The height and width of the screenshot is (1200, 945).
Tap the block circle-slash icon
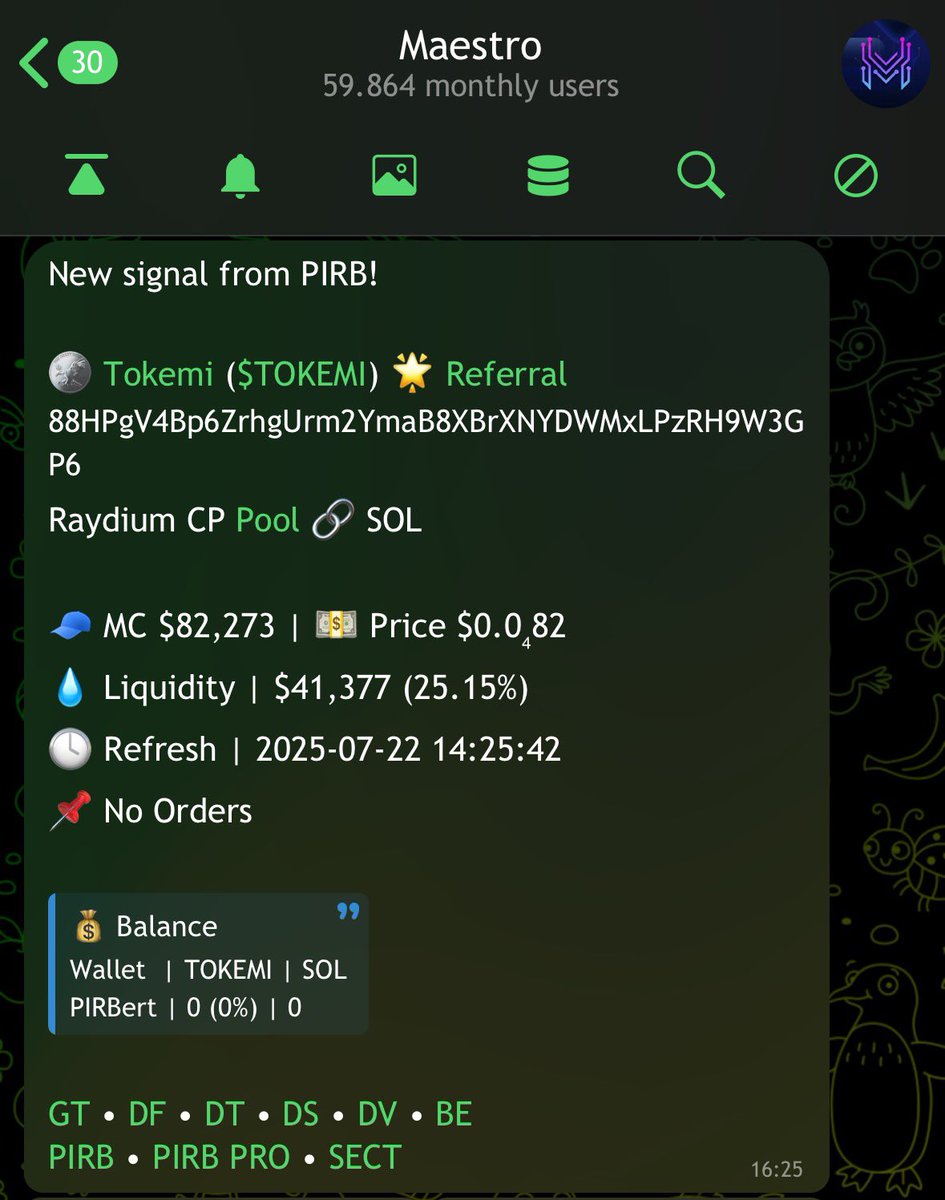coord(856,177)
